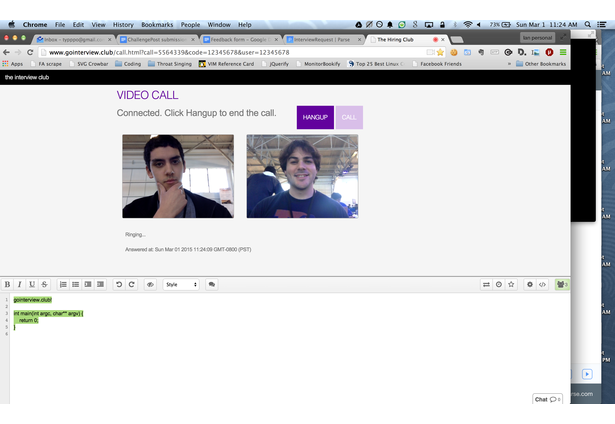Switch to ChallengePost submission tab
The image size is (615, 424).
tap(158, 40)
